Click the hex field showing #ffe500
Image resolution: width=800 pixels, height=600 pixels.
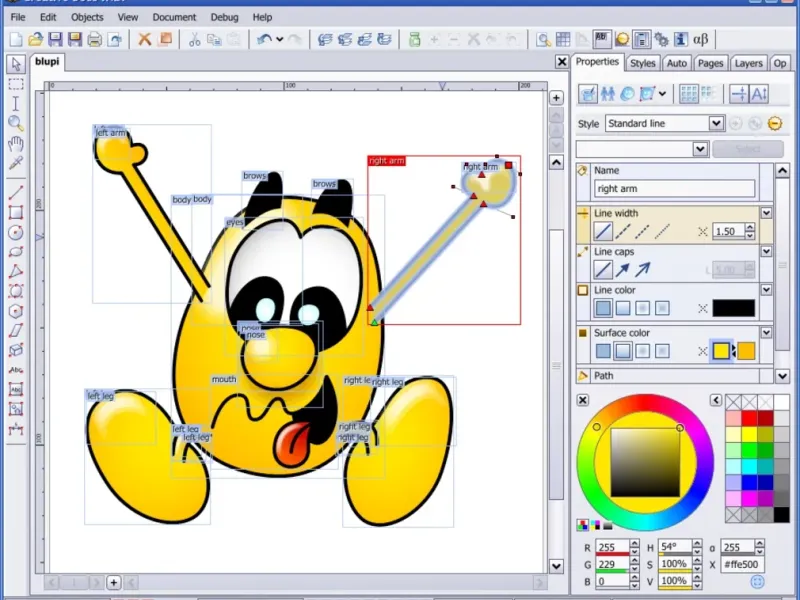coord(742,564)
